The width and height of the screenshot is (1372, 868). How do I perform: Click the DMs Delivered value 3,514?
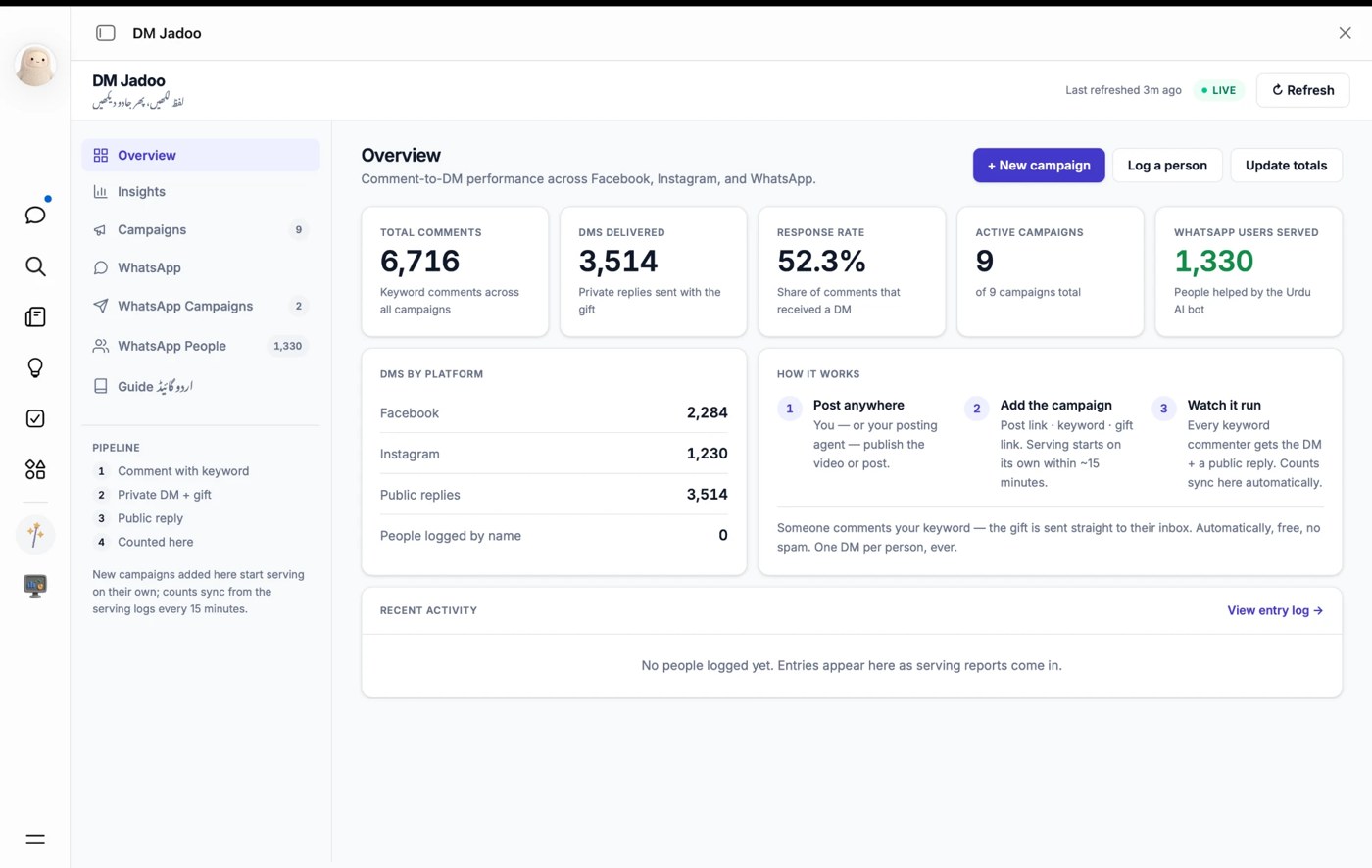coord(618,262)
